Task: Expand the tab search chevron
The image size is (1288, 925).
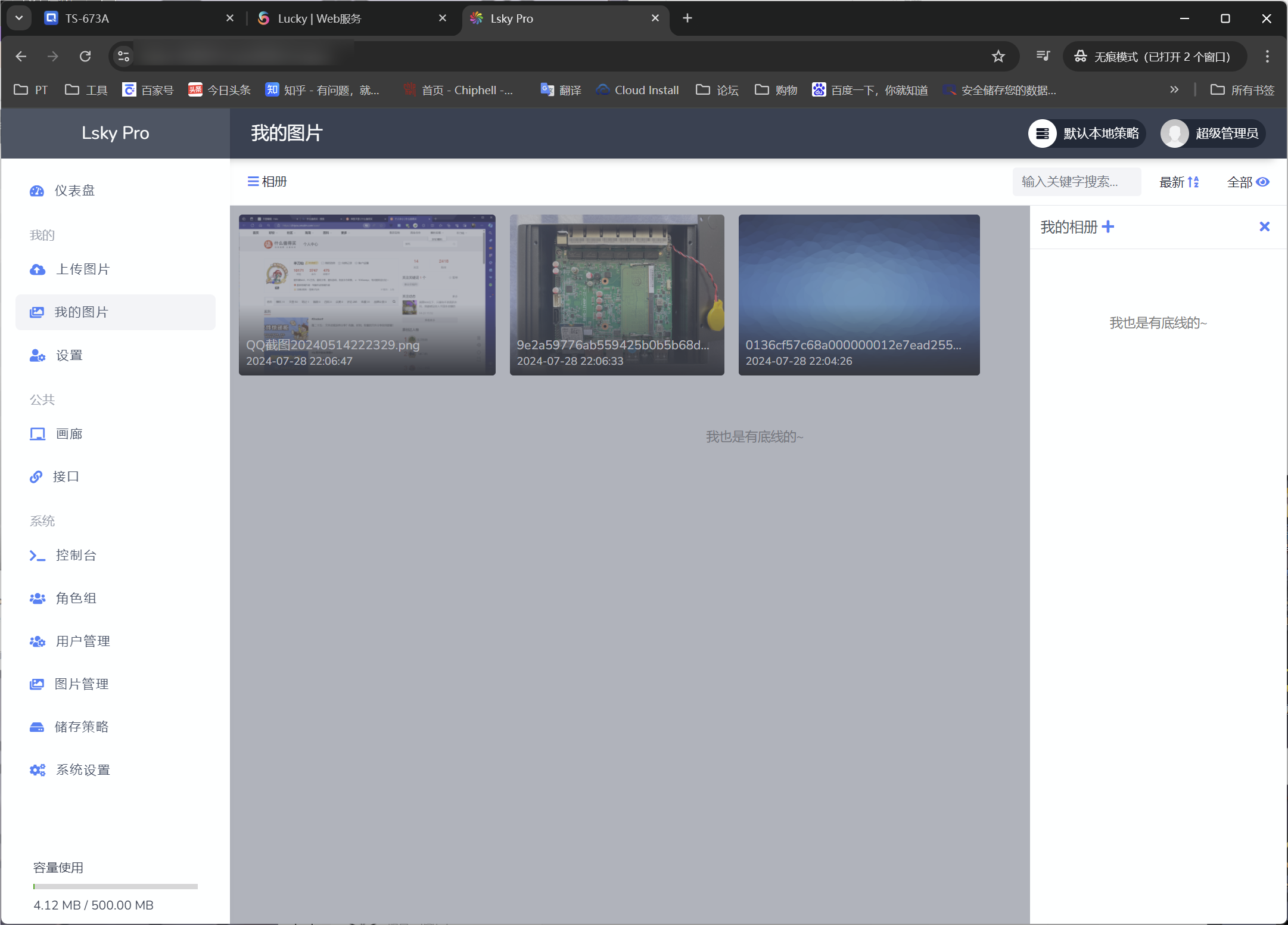Action: [19, 18]
